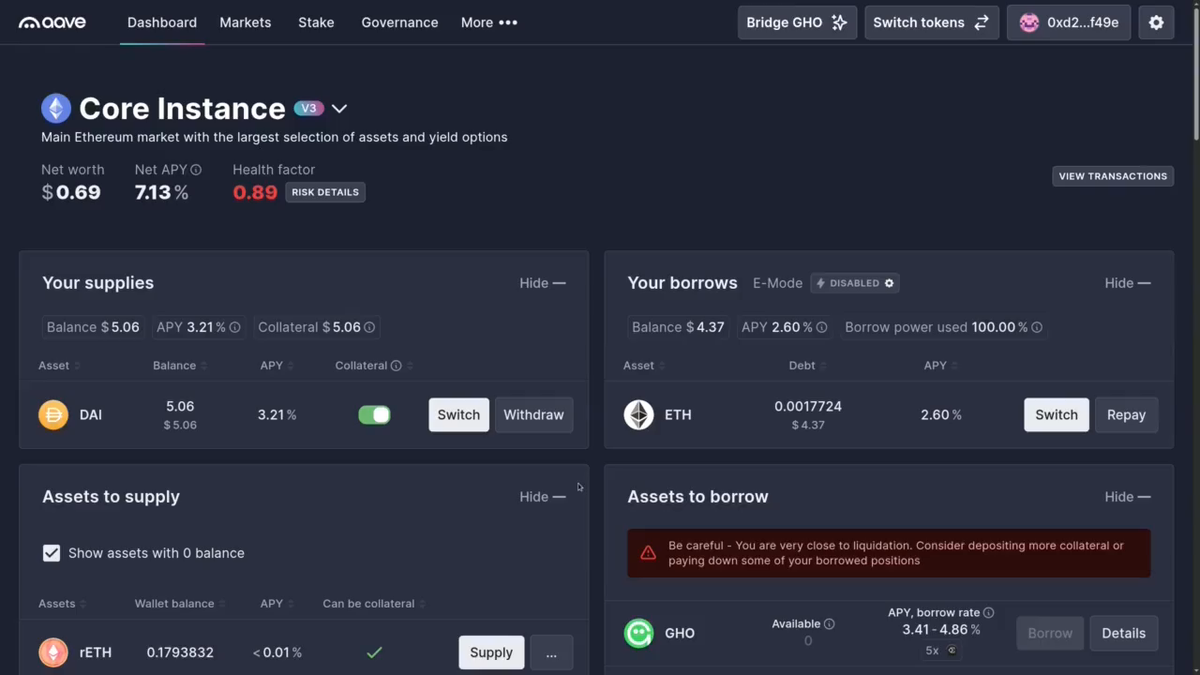Screen dimensions: 1200x675
Task: Sort borrows by APY column
Action: point(941,366)
